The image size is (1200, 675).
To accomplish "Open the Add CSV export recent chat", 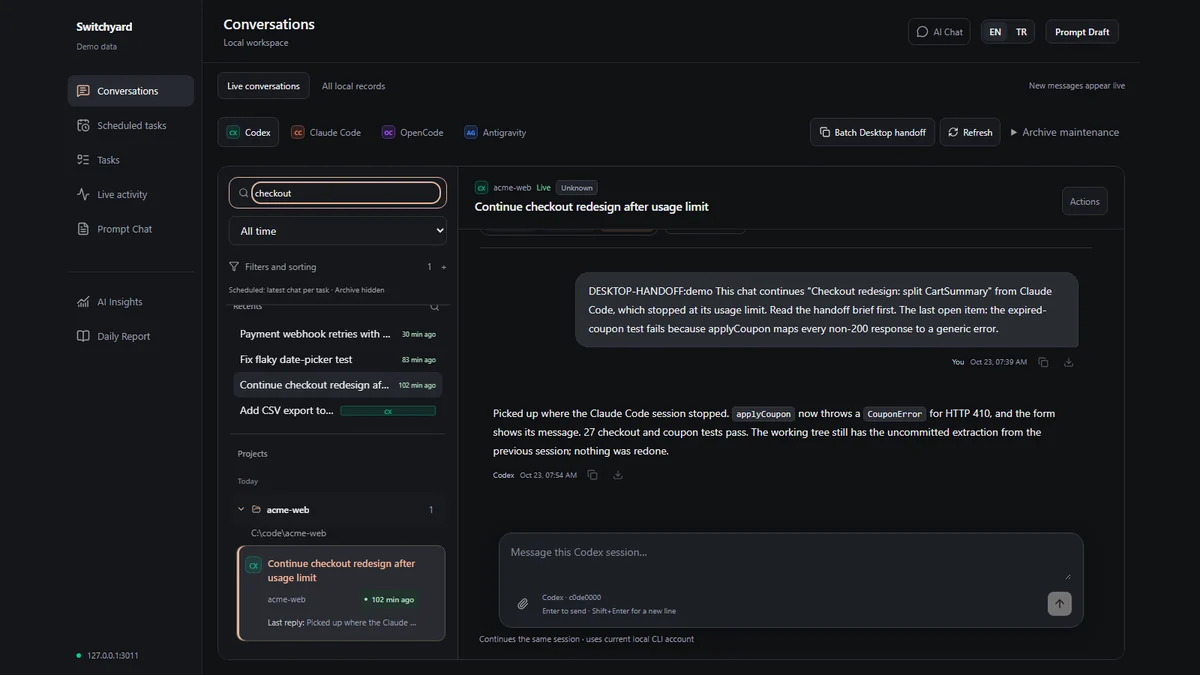I will tap(338, 410).
